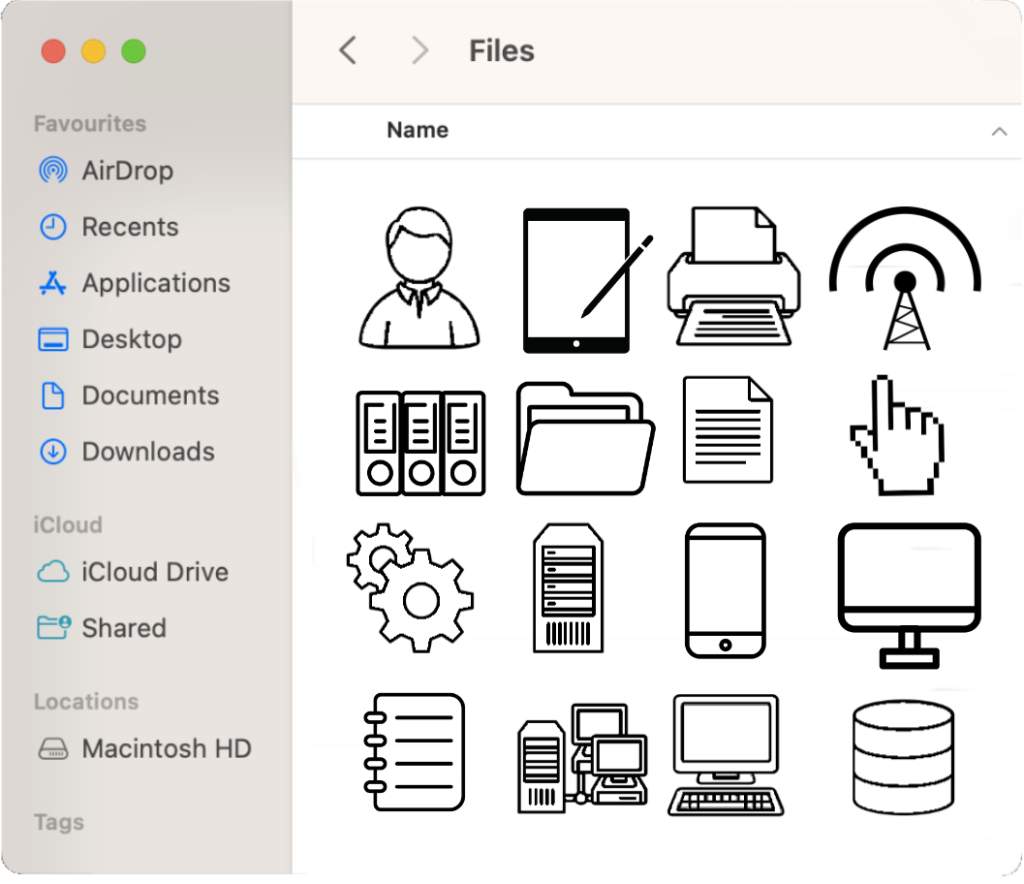The height and width of the screenshot is (884, 1024).
Task: Zoom the window with the green button
Action: (134, 51)
